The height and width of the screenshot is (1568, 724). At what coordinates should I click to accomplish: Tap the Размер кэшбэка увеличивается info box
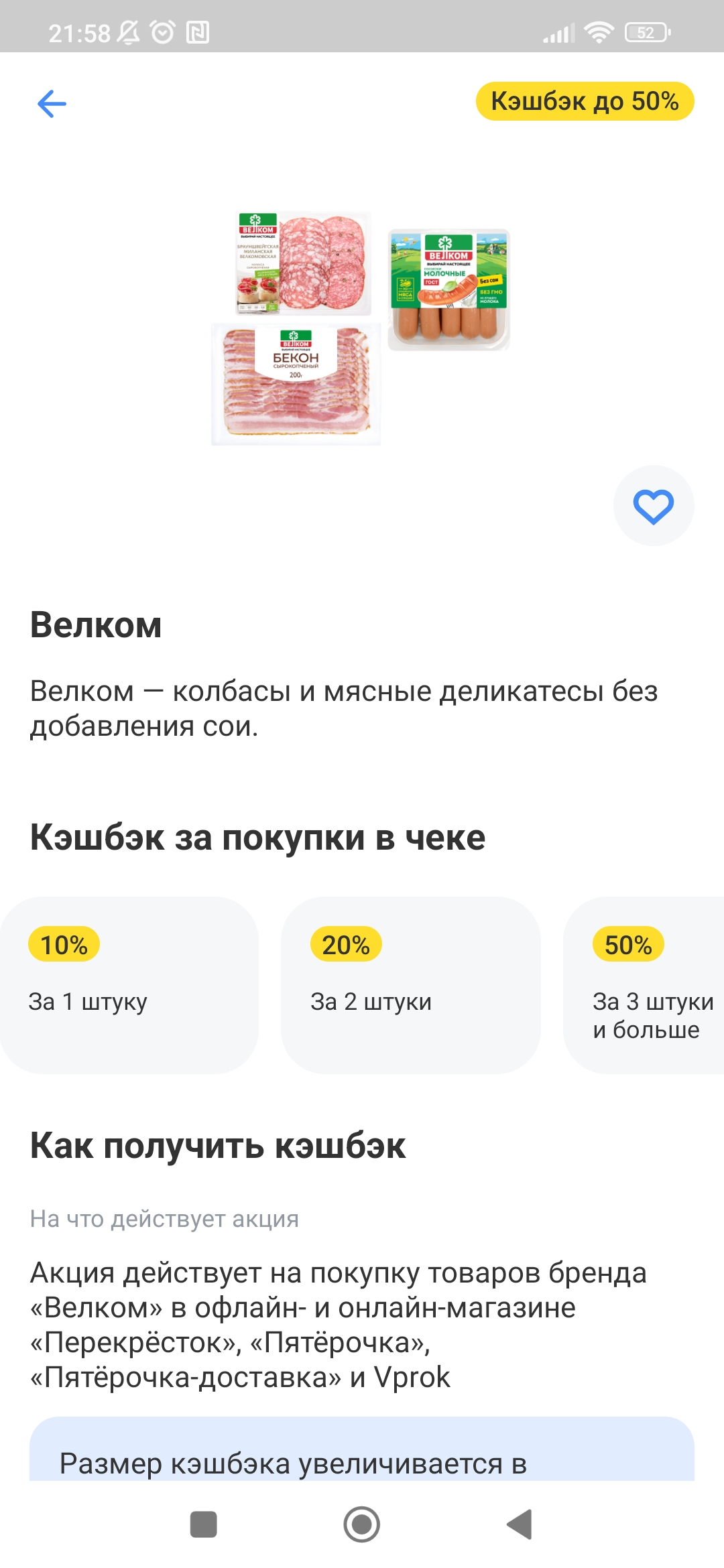(x=362, y=1449)
